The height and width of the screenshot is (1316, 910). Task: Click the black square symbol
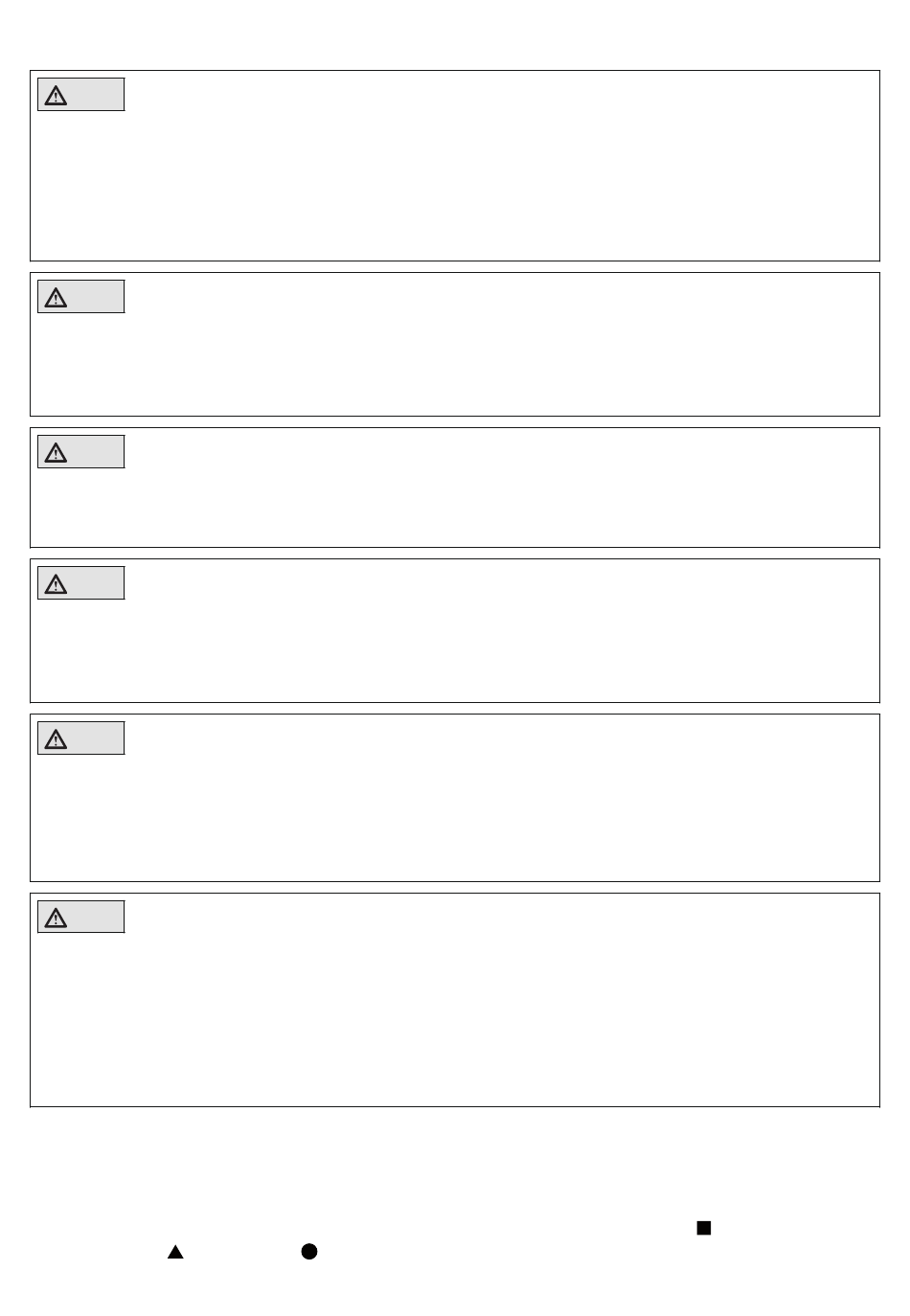tap(704, 1228)
